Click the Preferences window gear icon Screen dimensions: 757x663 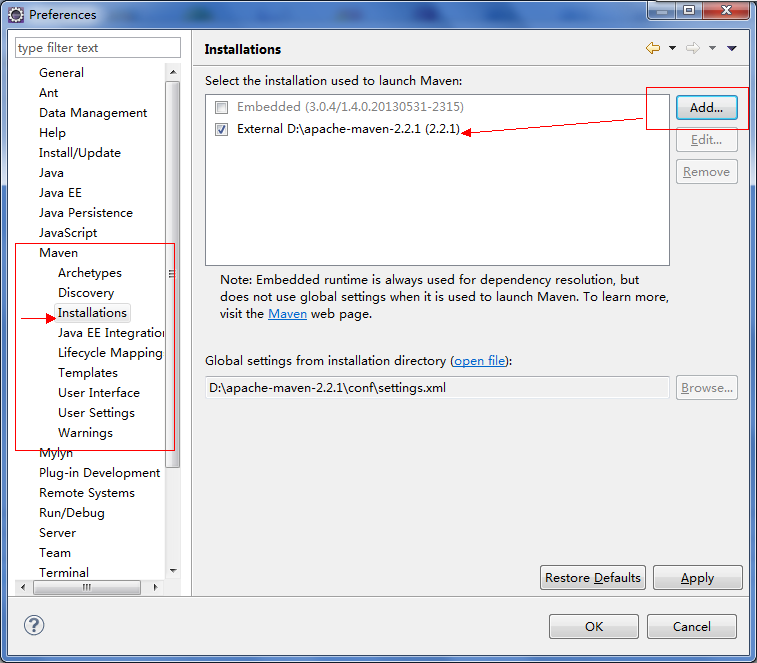pos(15,15)
